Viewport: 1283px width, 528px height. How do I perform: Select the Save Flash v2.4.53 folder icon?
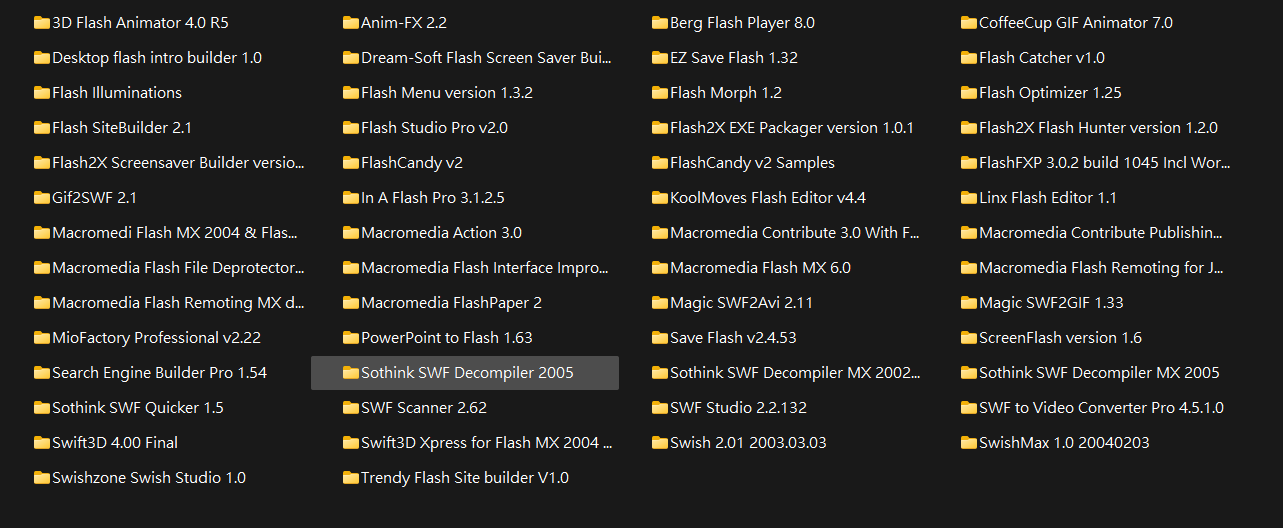pos(659,338)
